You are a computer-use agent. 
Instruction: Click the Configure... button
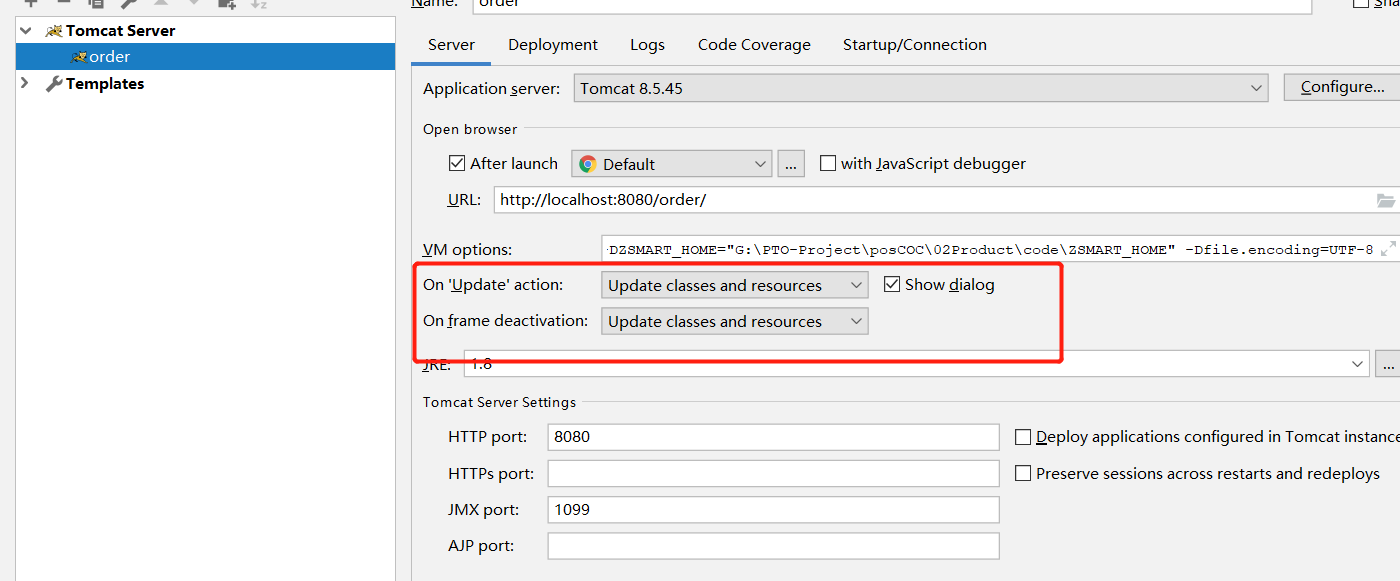click(x=1342, y=87)
